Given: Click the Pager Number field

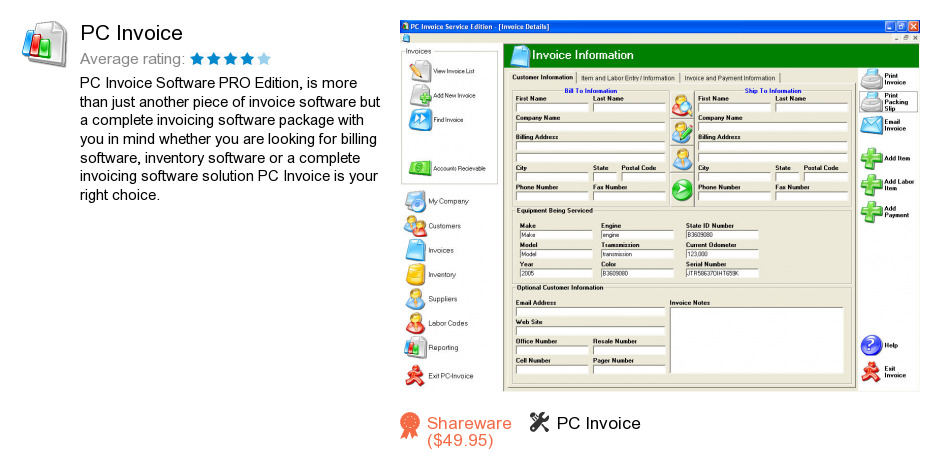Looking at the screenshot, I should click(629, 369).
